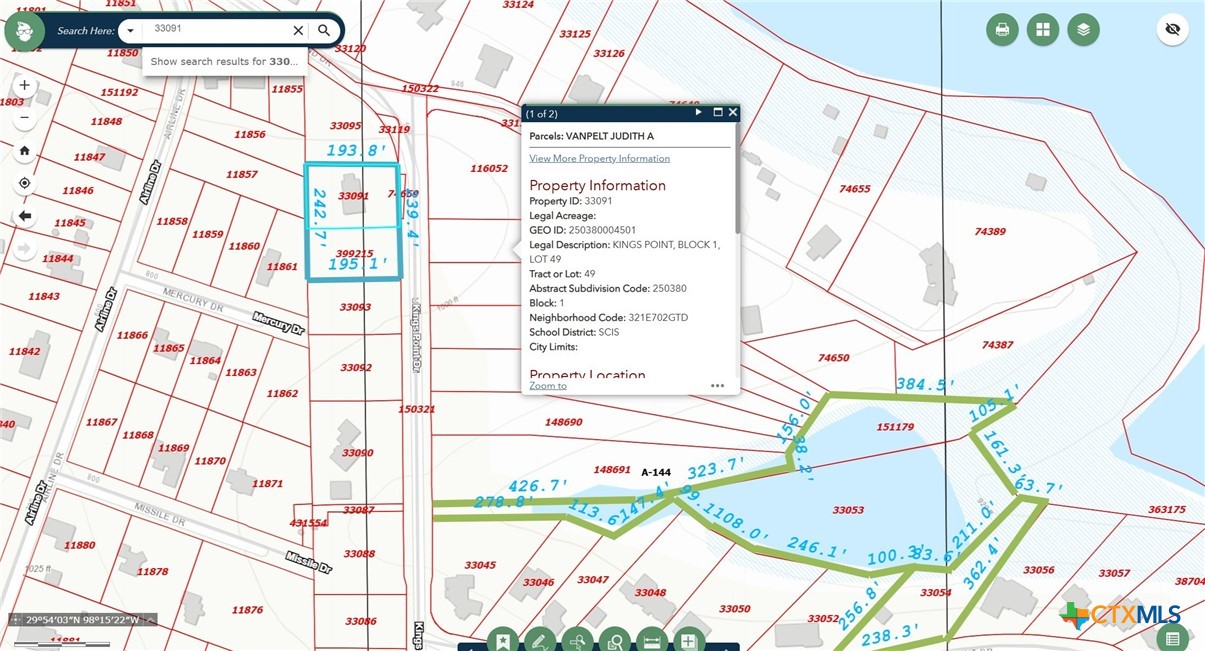The image size is (1205, 651).
Task: Open the add data plus widget
Action: [x=688, y=640]
